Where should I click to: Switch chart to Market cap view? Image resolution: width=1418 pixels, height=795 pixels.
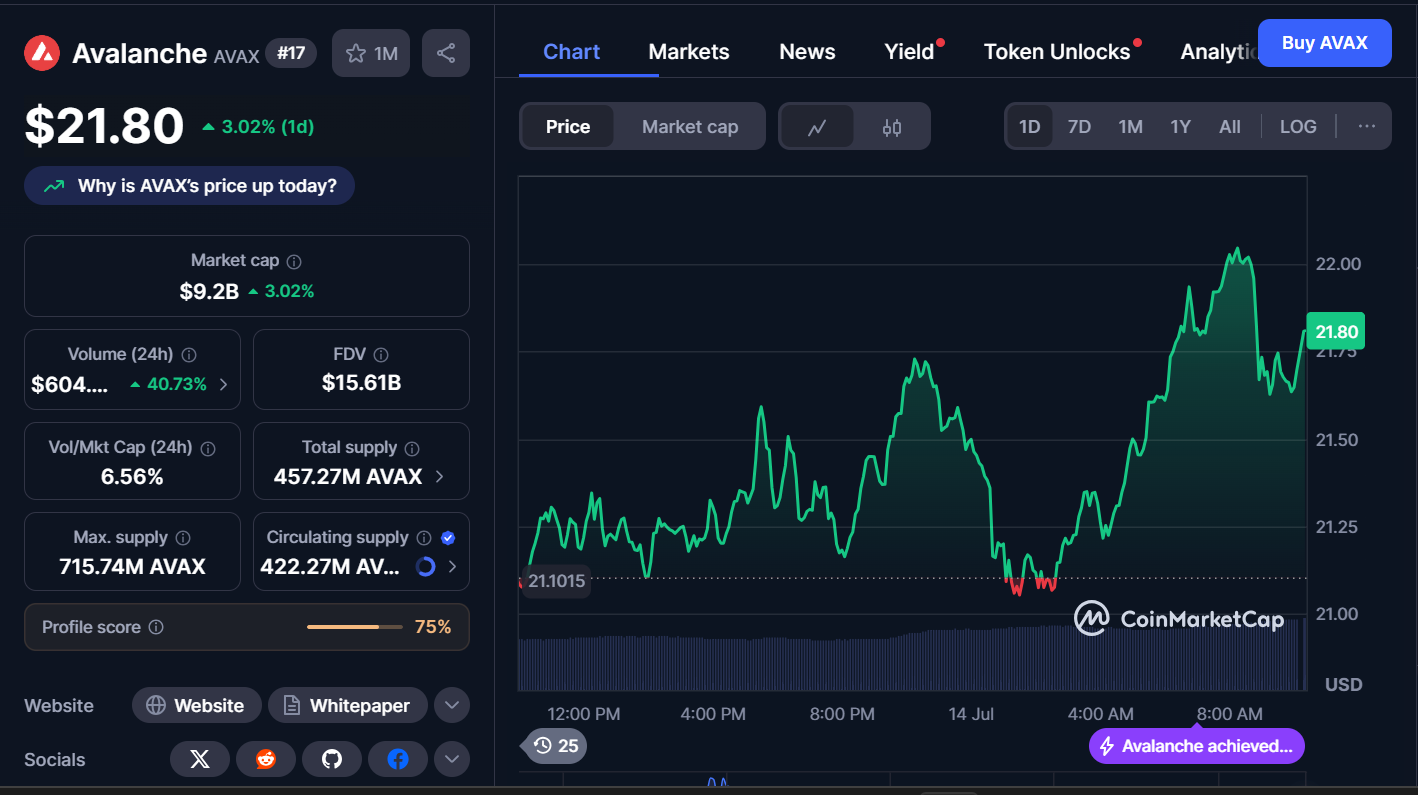coord(690,127)
